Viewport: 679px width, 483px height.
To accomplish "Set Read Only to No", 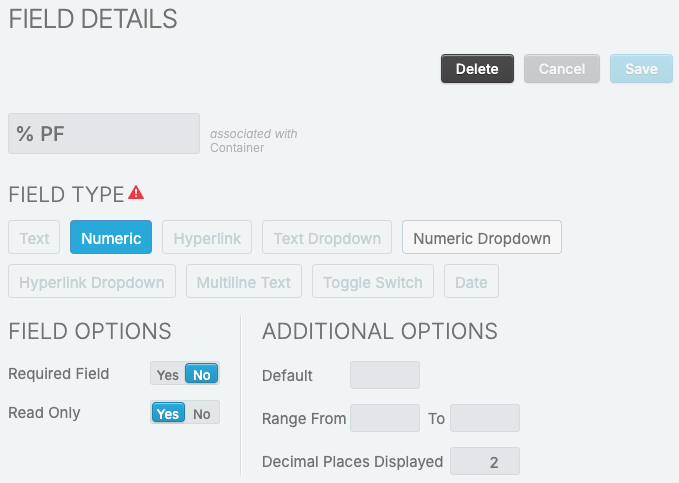I will [x=202, y=413].
